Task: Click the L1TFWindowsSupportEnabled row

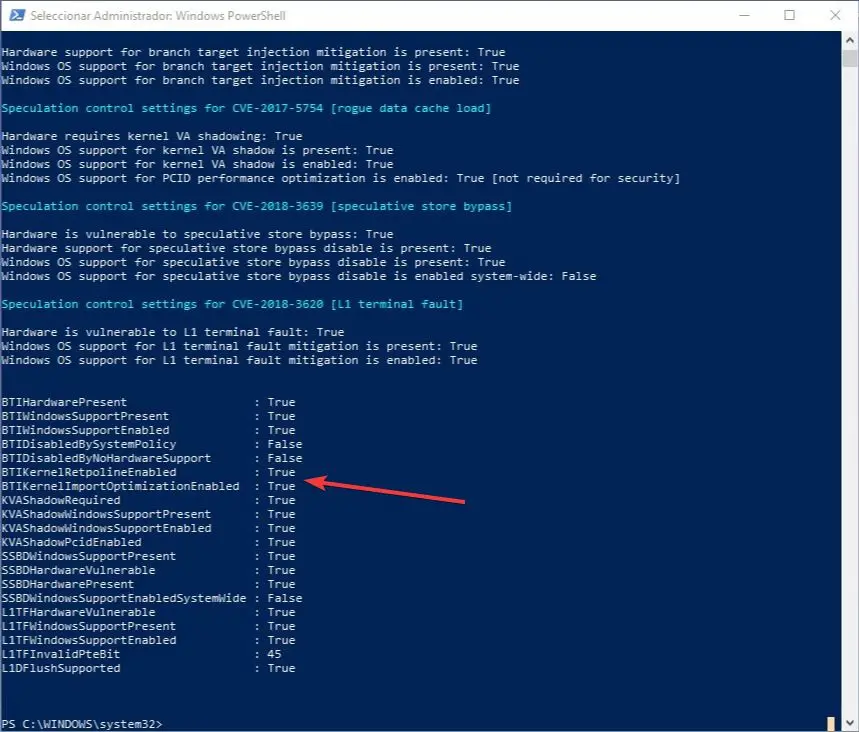Action: tap(148, 640)
